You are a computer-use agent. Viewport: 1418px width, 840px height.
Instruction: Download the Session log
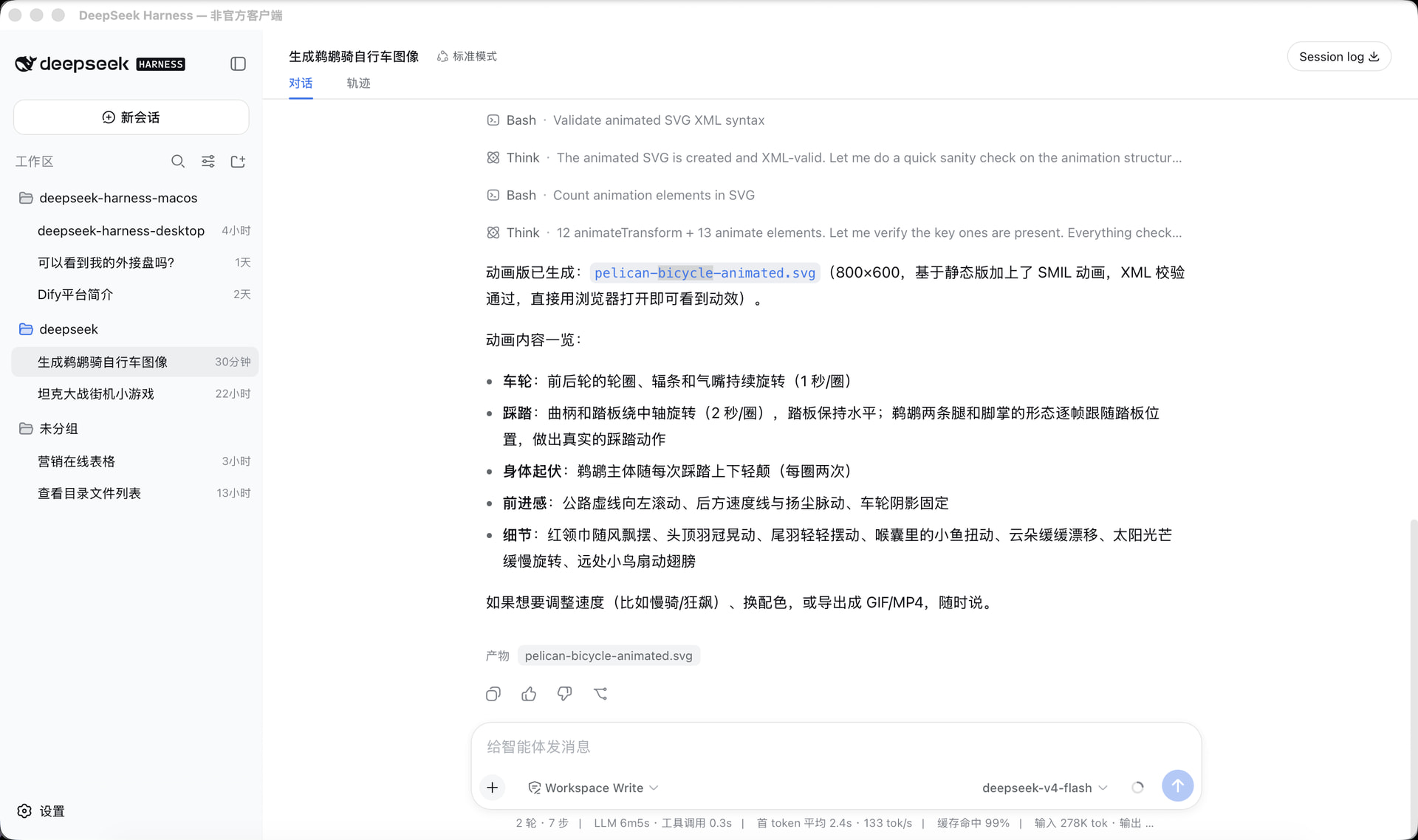[x=1338, y=57]
